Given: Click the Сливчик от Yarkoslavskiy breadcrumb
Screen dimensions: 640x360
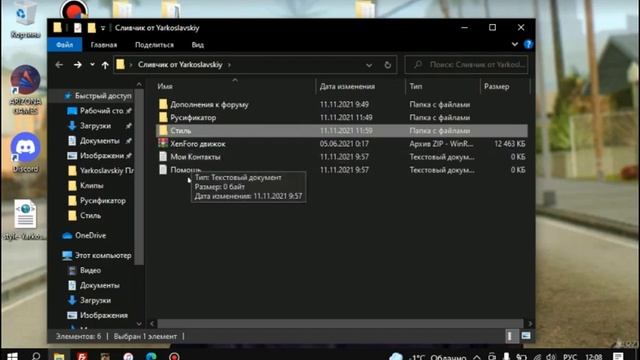Looking at the screenshot, I should click(x=180, y=65).
